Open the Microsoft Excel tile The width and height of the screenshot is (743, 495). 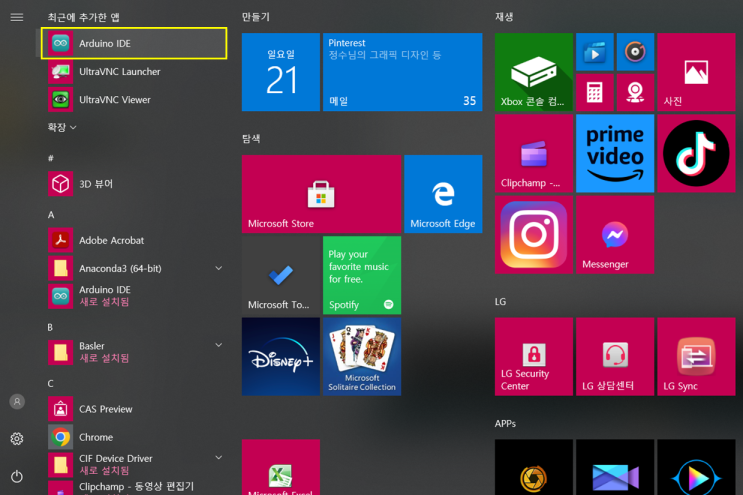click(281, 468)
